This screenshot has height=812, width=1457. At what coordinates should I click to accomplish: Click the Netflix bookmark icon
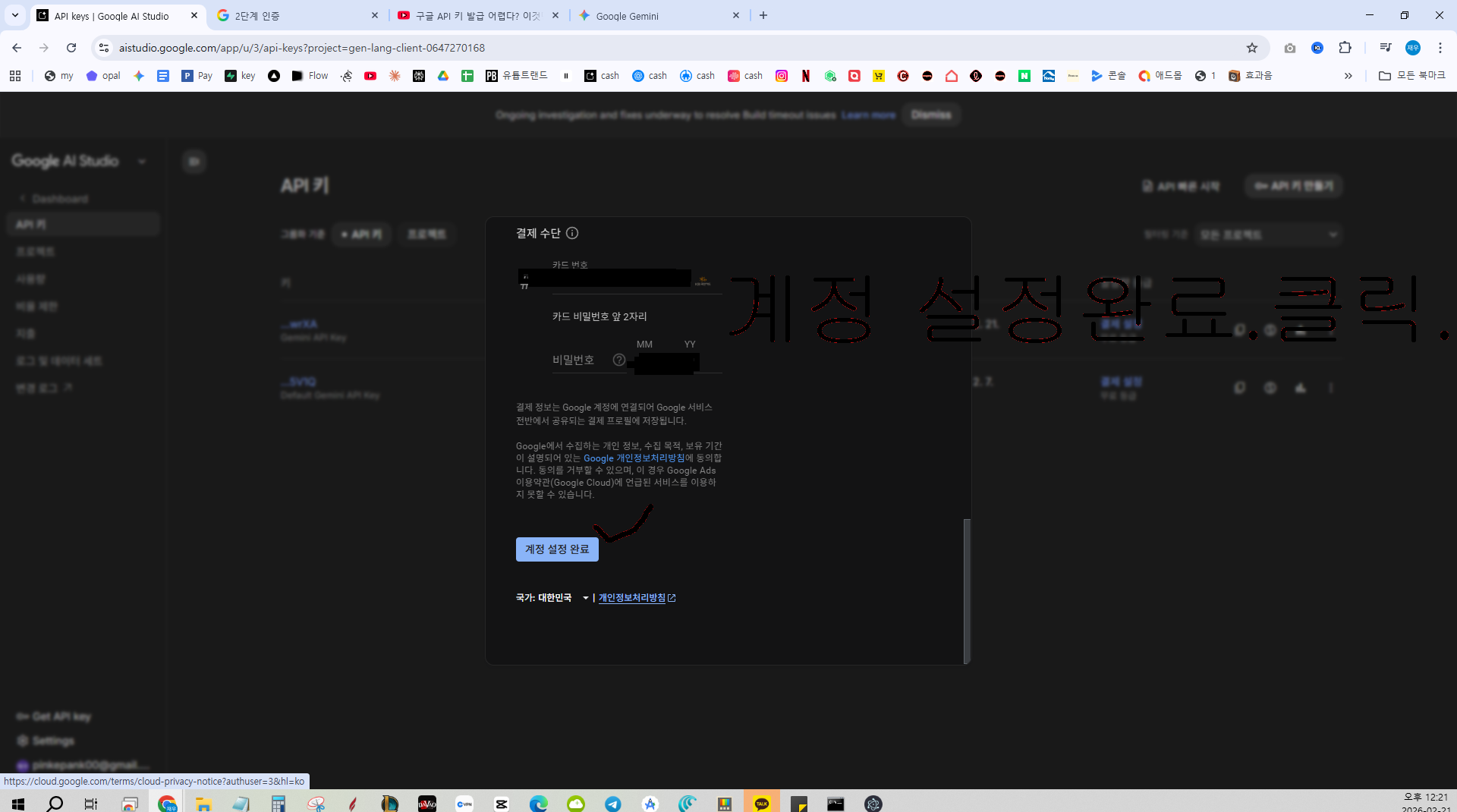806,76
